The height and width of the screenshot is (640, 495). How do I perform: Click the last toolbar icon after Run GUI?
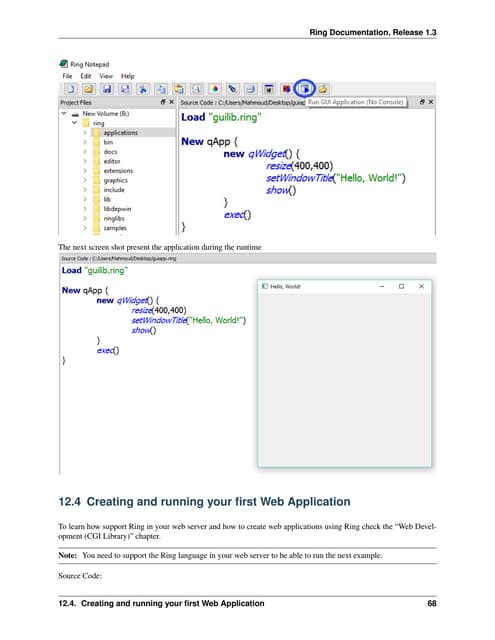323,89
